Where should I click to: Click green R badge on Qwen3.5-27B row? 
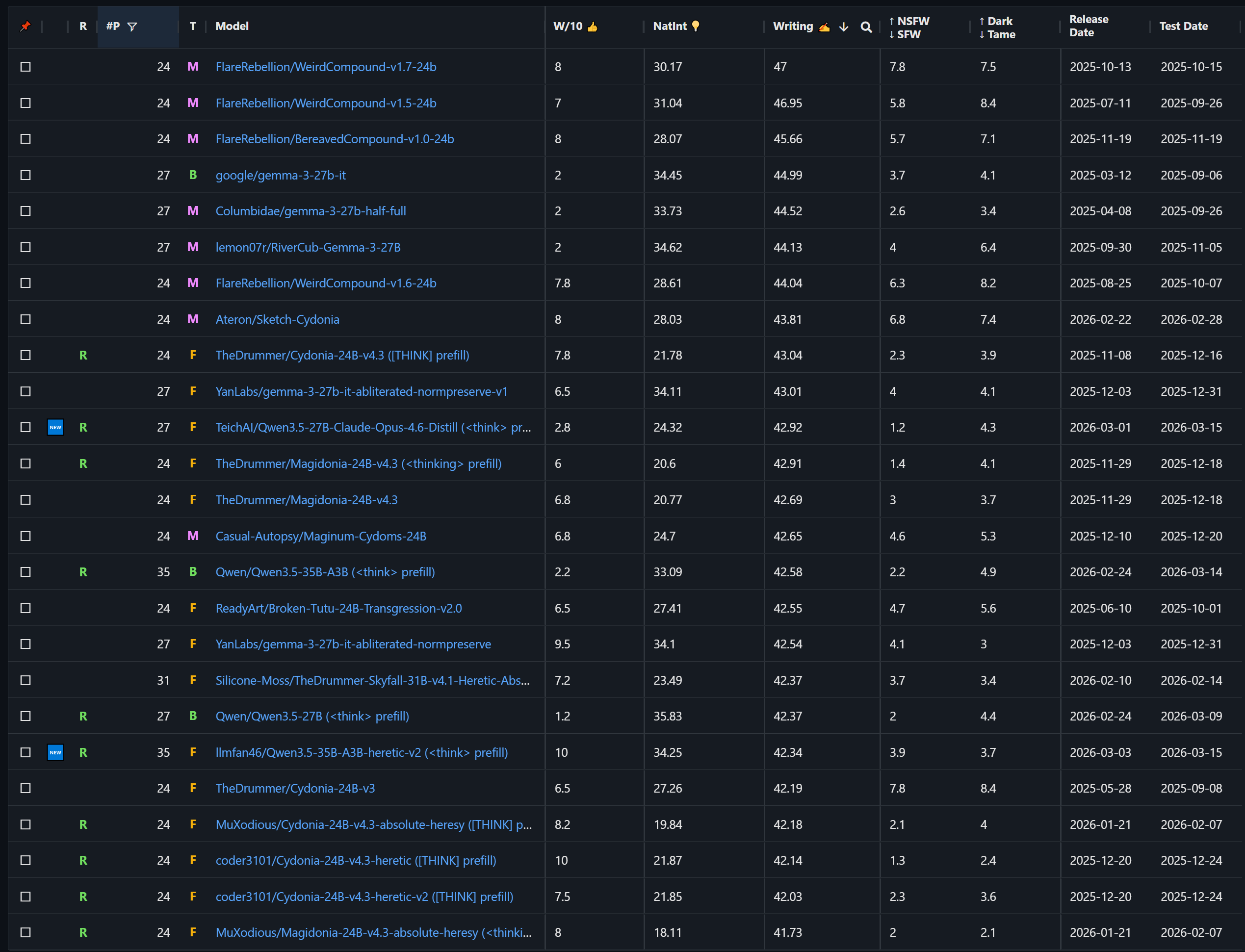83,716
